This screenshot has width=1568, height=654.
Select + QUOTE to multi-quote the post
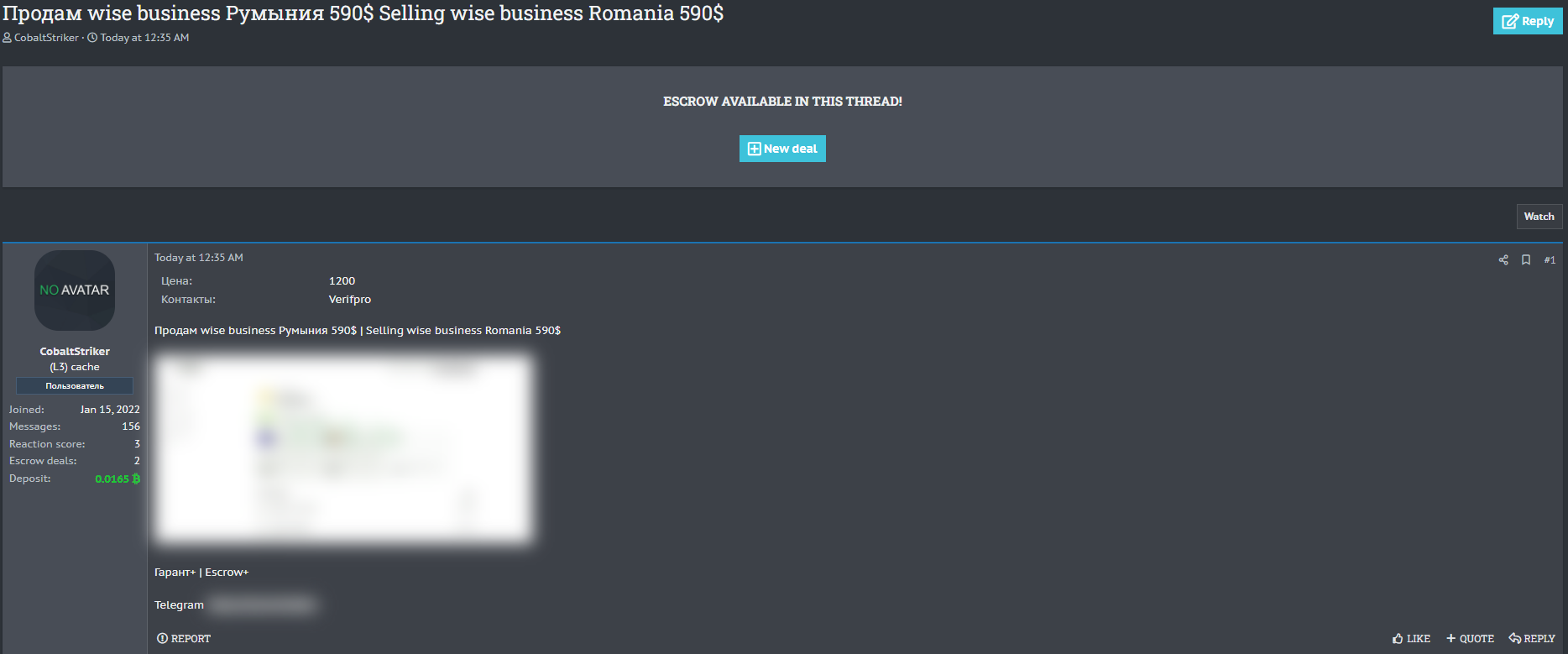(x=1470, y=639)
